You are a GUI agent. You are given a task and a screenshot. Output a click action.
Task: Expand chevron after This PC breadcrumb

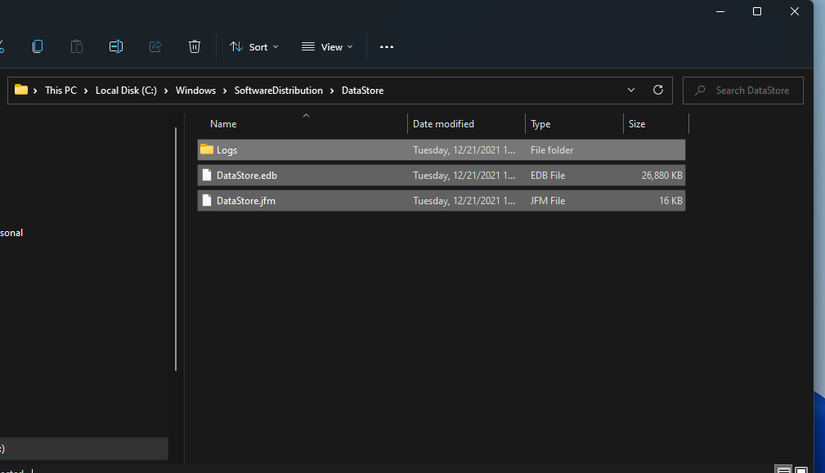86,91
